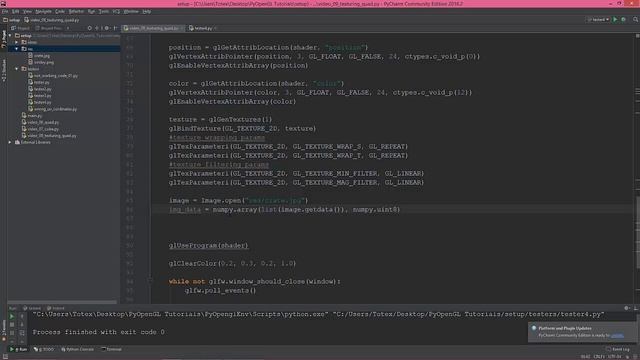Click up arrow icon in Run panel toolbar
This screenshot has width=640, height=360.
[22, 316]
